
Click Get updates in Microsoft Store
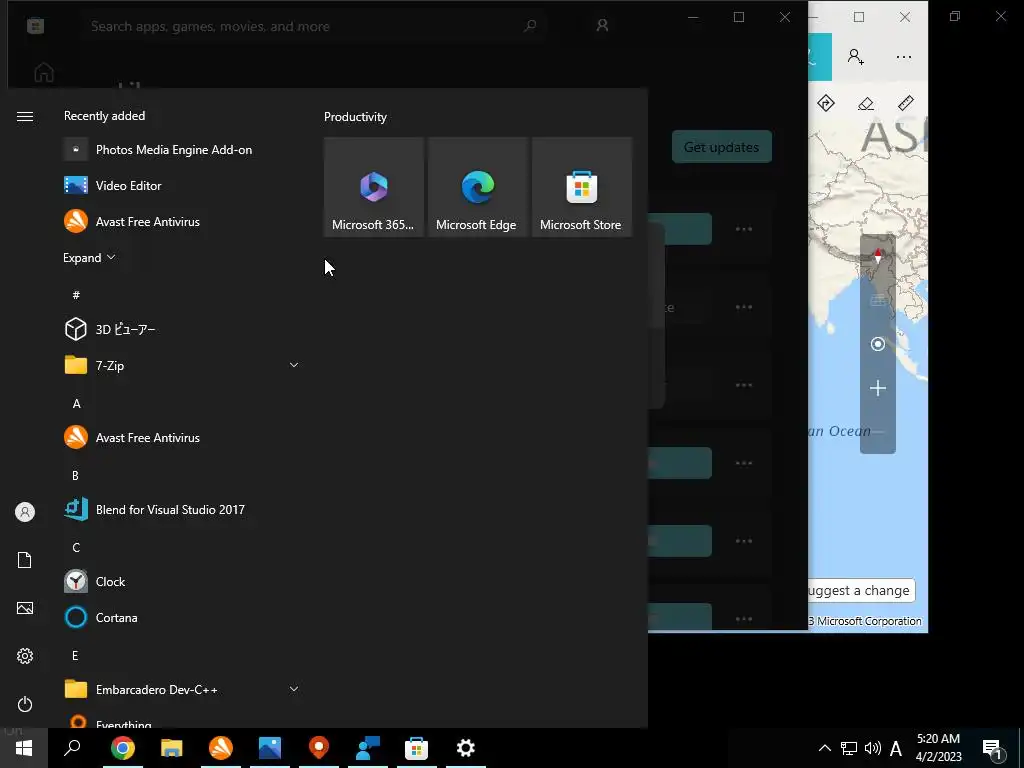(x=722, y=147)
